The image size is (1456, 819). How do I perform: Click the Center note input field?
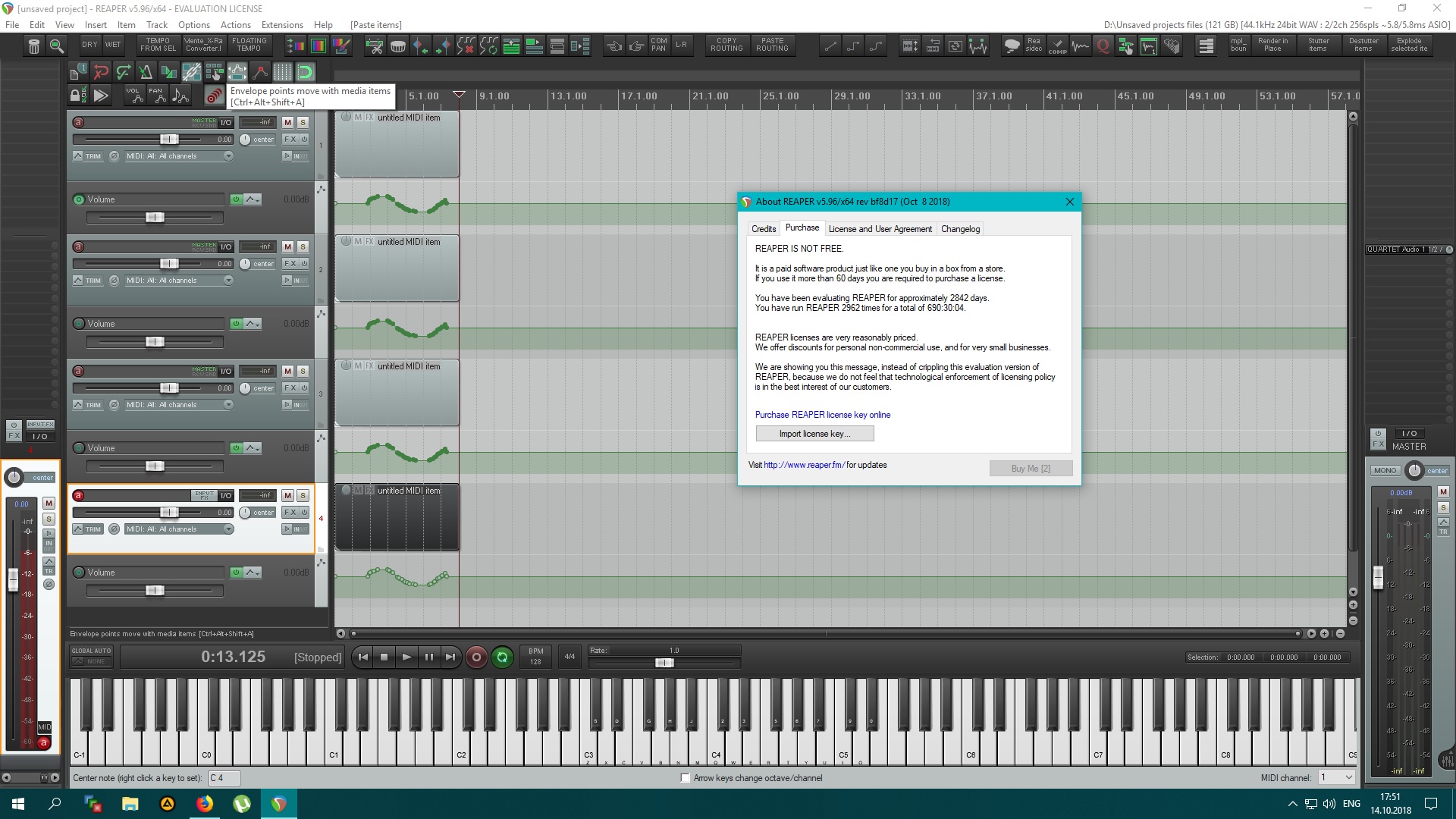[224, 778]
